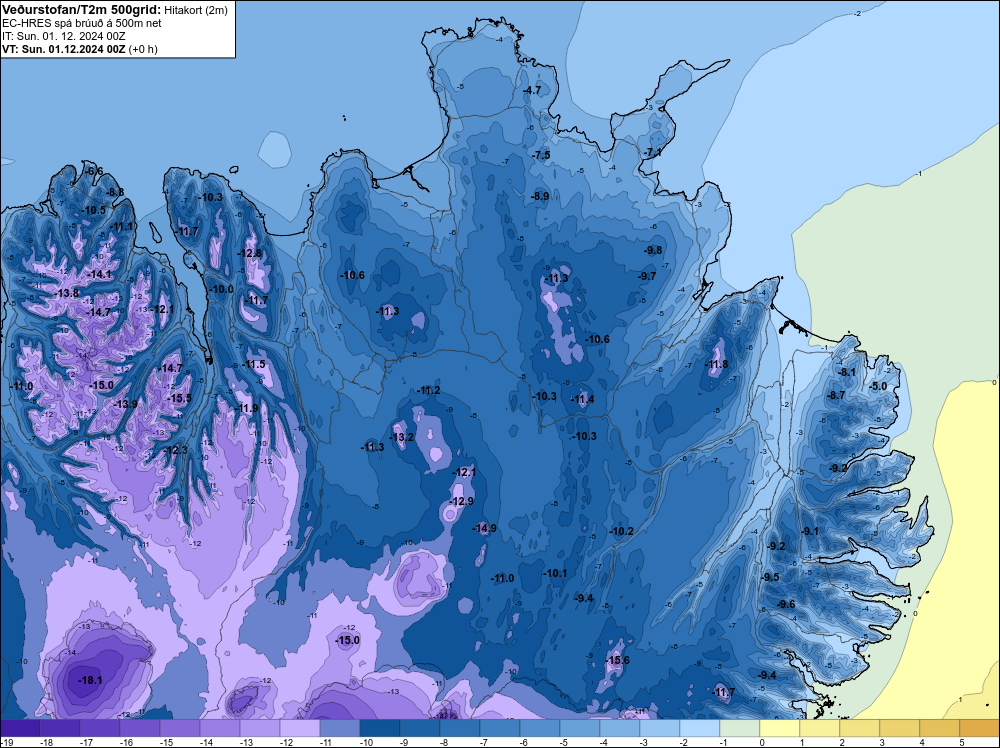Click the 'VT: Sun. 01.12.2024 00Z' valid time
1000x748 pixels.
click(64, 49)
